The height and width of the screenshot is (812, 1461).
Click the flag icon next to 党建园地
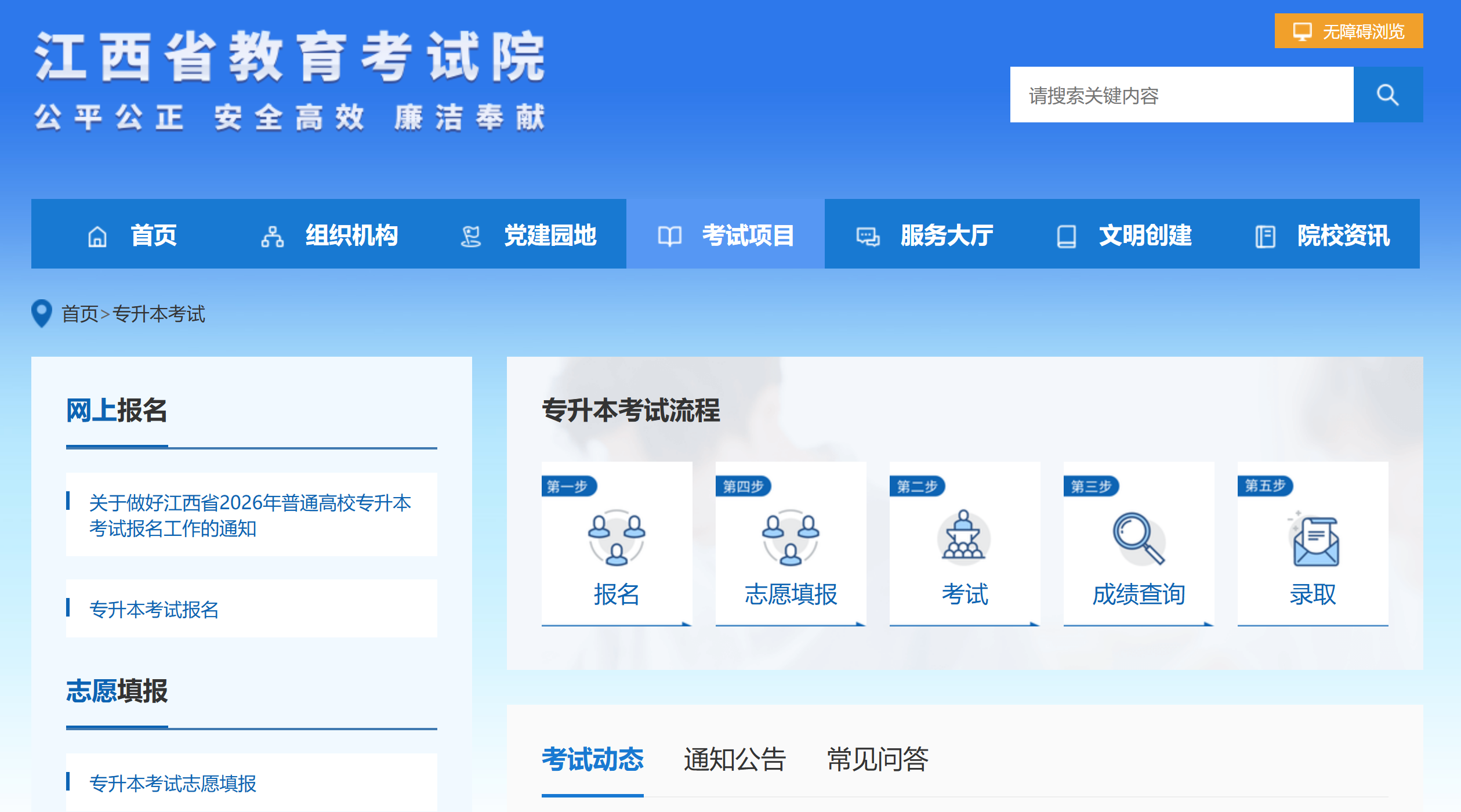470,235
